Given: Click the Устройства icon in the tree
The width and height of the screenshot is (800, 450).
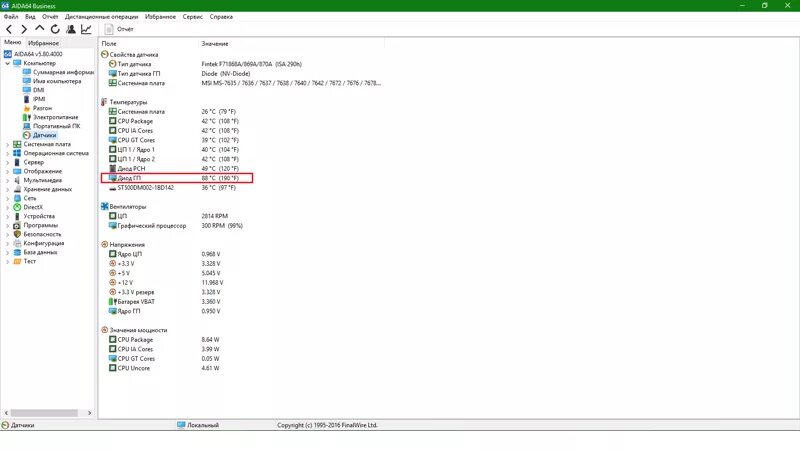Looking at the screenshot, I should 17,216.
